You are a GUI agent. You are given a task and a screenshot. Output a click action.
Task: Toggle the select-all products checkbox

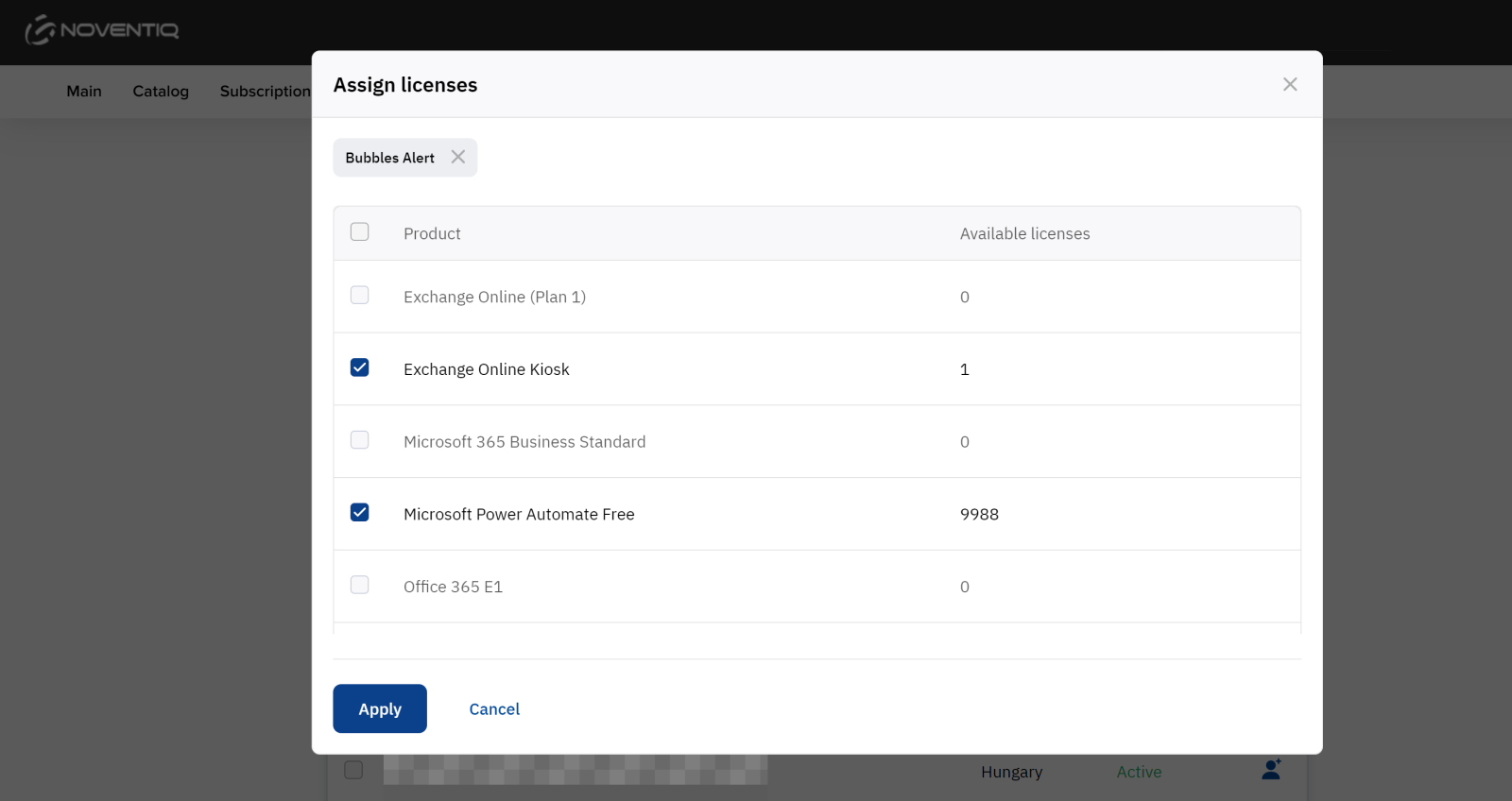(360, 232)
